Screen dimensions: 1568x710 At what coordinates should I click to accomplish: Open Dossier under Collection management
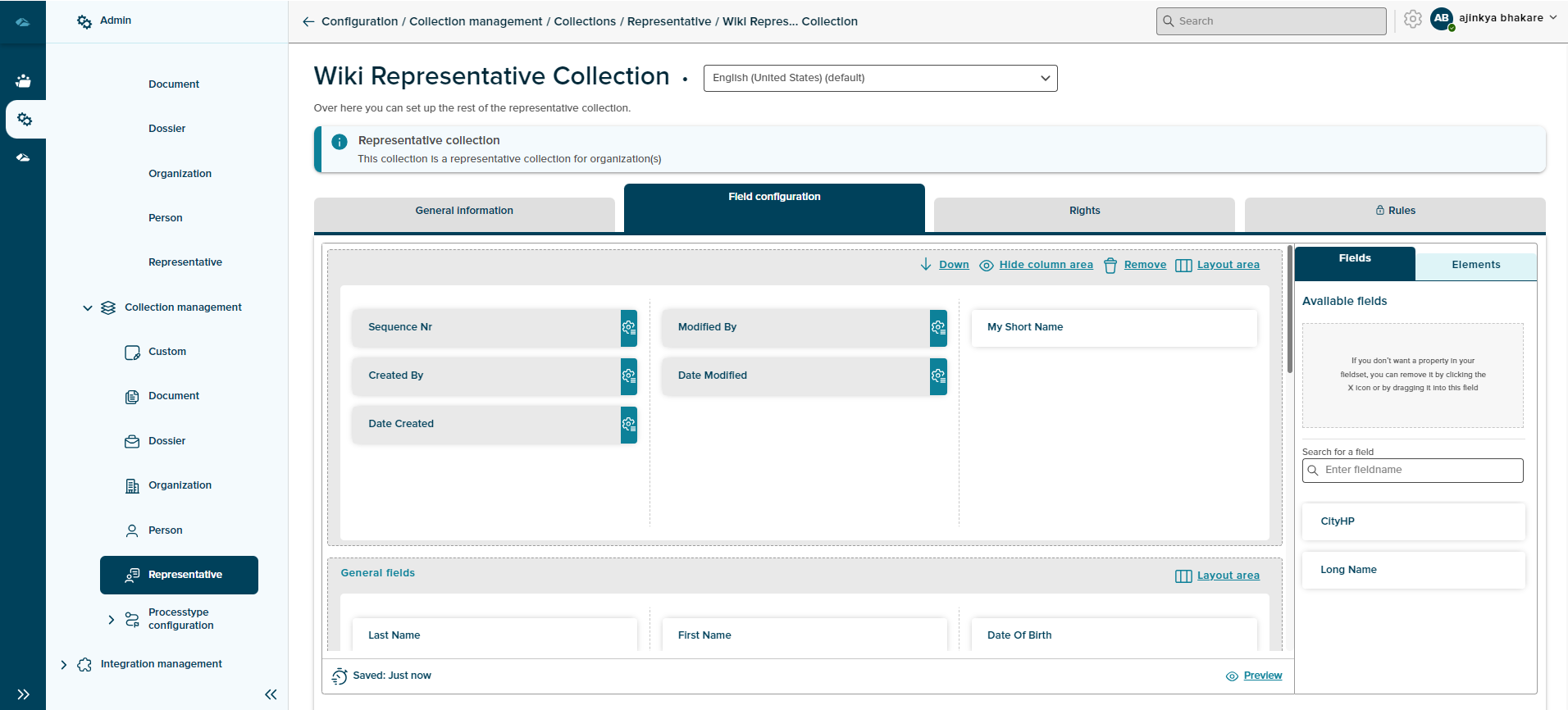[x=167, y=441]
